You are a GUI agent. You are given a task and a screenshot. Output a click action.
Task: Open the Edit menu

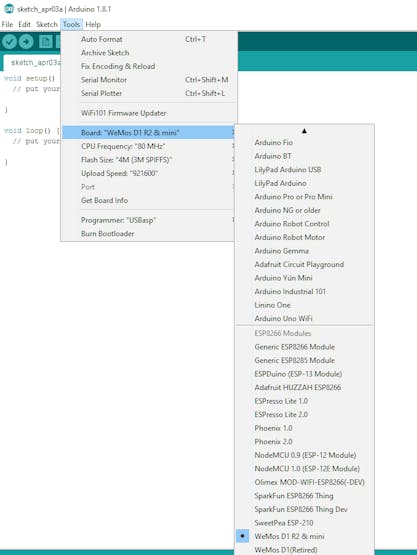(x=24, y=24)
